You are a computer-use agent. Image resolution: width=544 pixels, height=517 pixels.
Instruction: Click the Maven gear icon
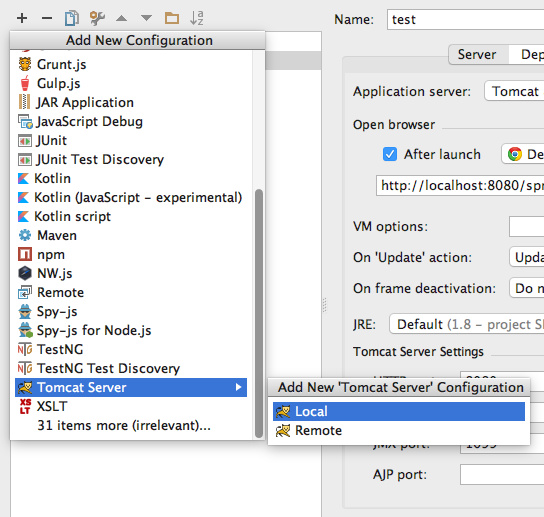point(25,235)
